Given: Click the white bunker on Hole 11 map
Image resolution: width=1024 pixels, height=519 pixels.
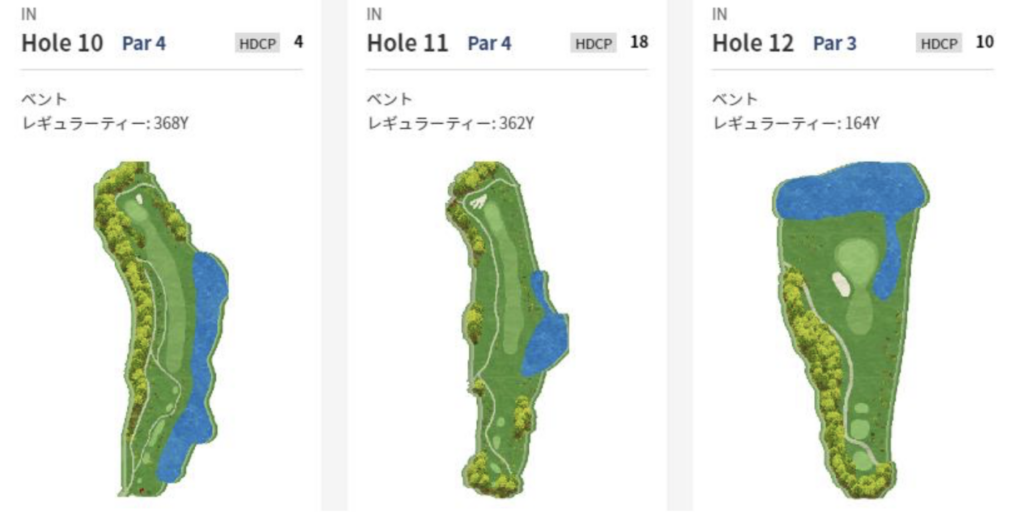Looking at the screenshot, I should click(478, 202).
